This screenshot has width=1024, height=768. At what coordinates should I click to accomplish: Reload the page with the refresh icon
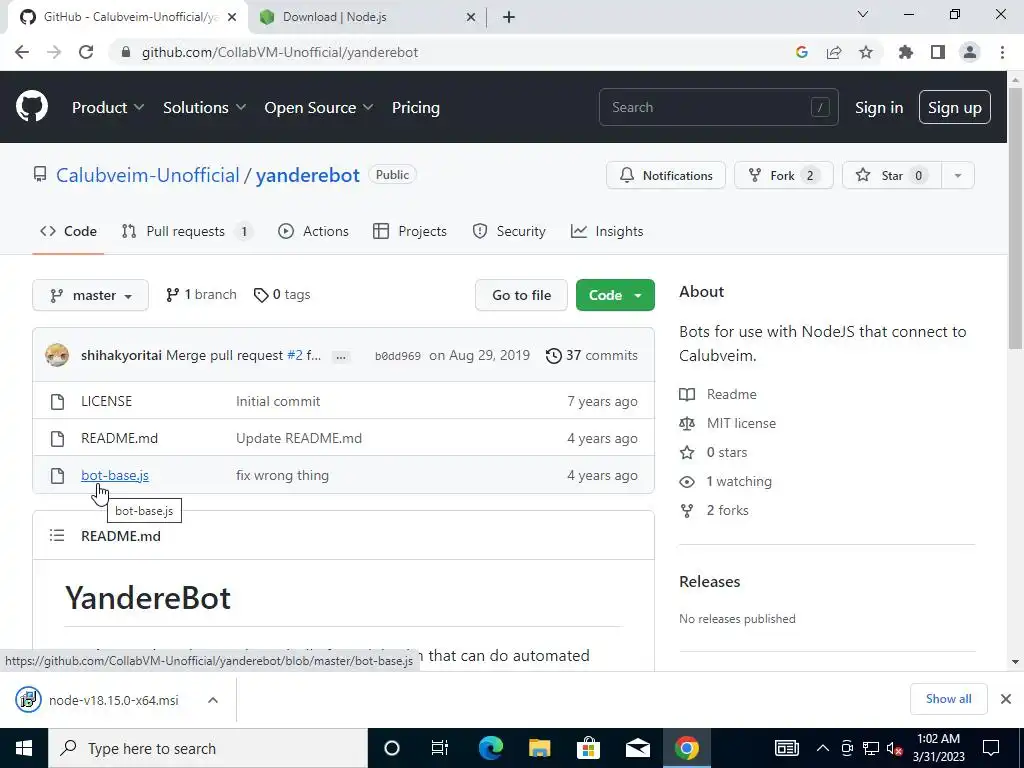86,52
